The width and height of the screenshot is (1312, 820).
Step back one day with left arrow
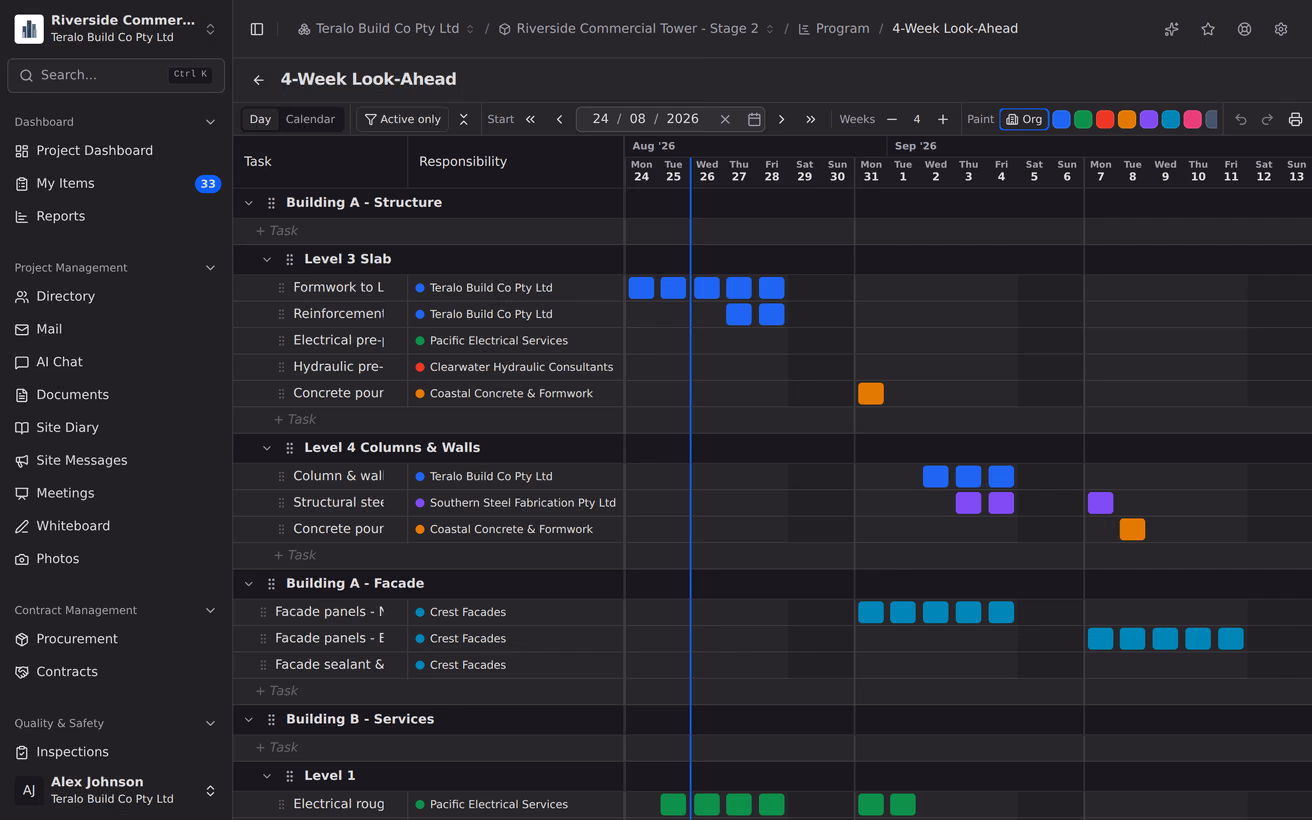[x=560, y=119]
